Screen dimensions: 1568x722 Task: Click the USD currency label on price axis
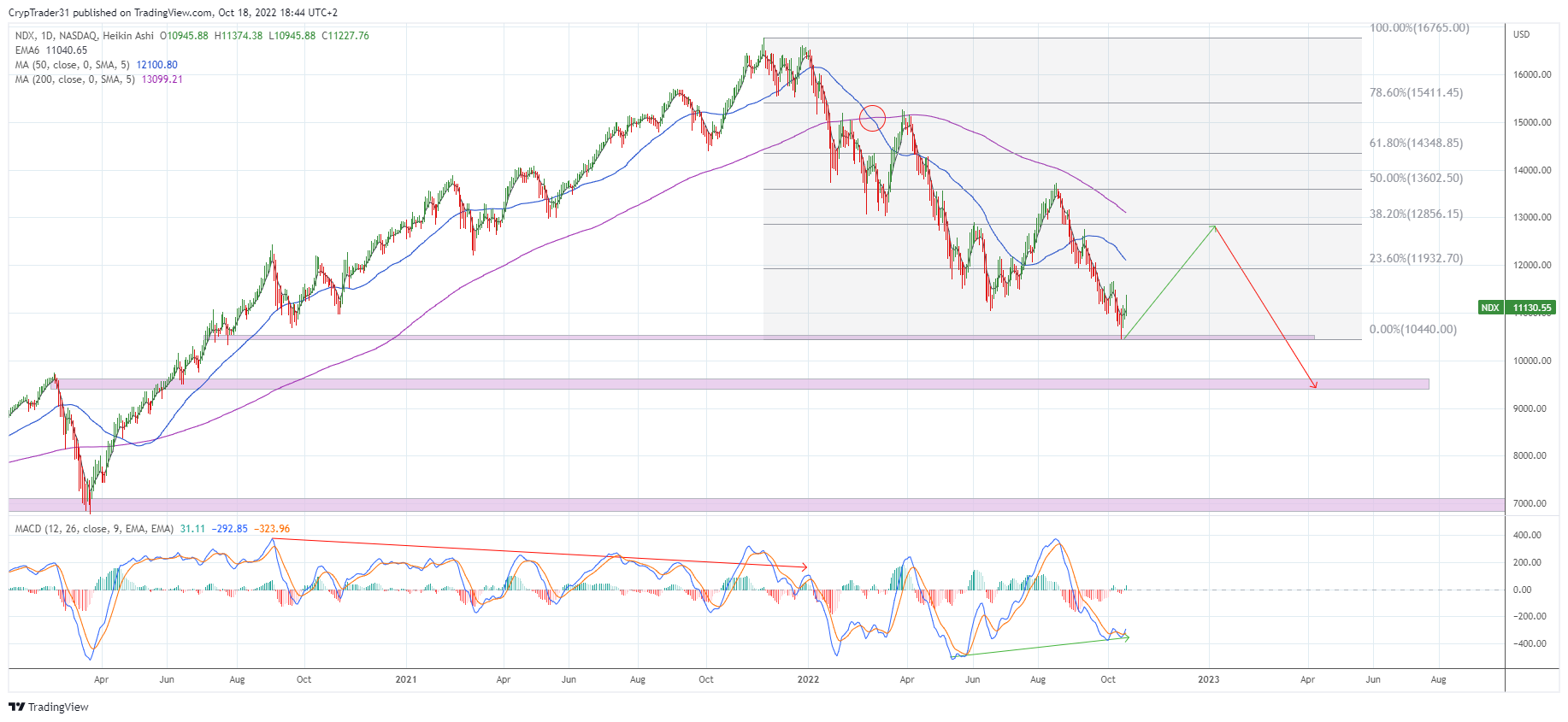pyautogui.click(x=1522, y=34)
